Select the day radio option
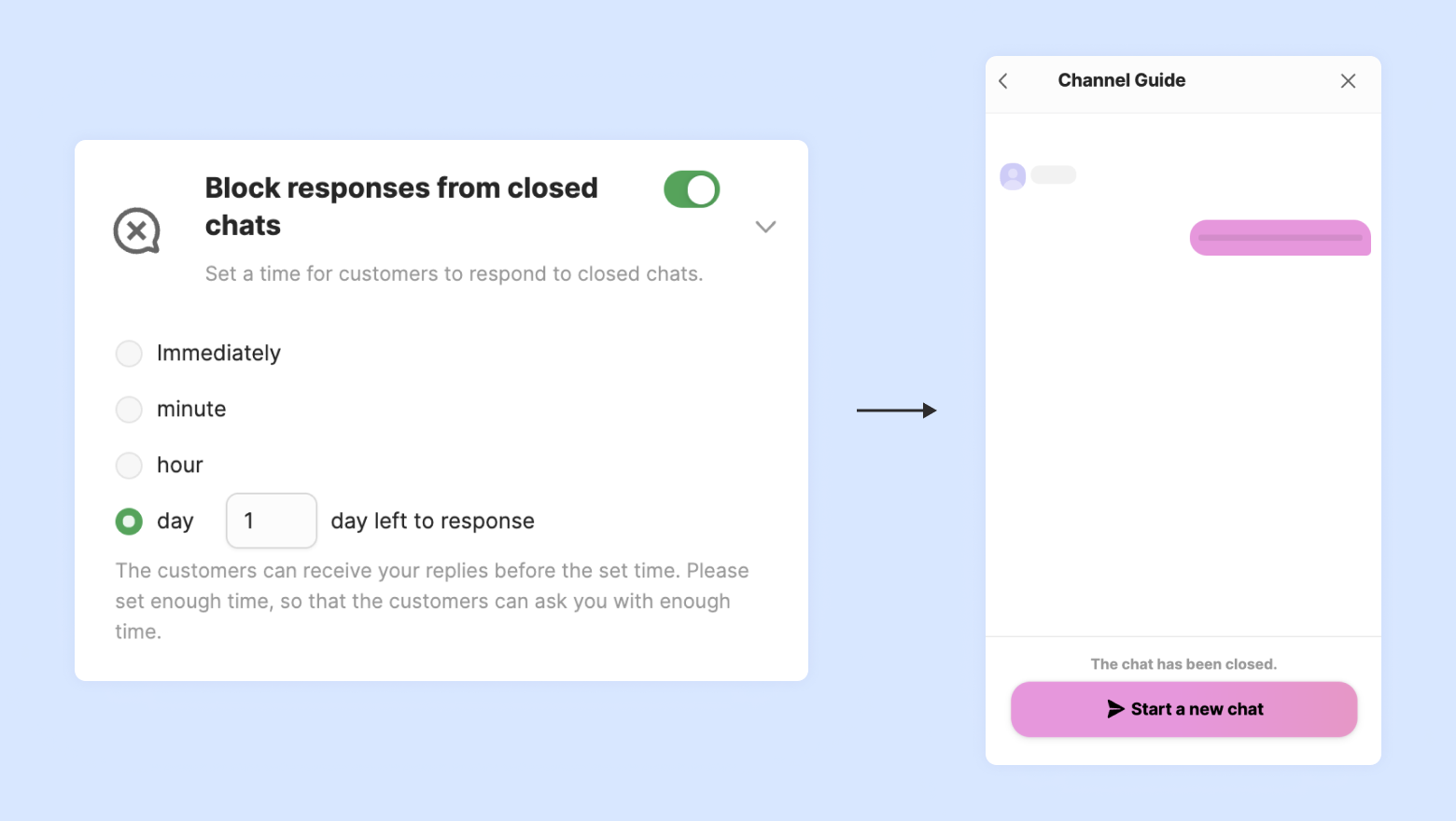Image resolution: width=1456 pixels, height=821 pixels. click(x=129, y=522)
